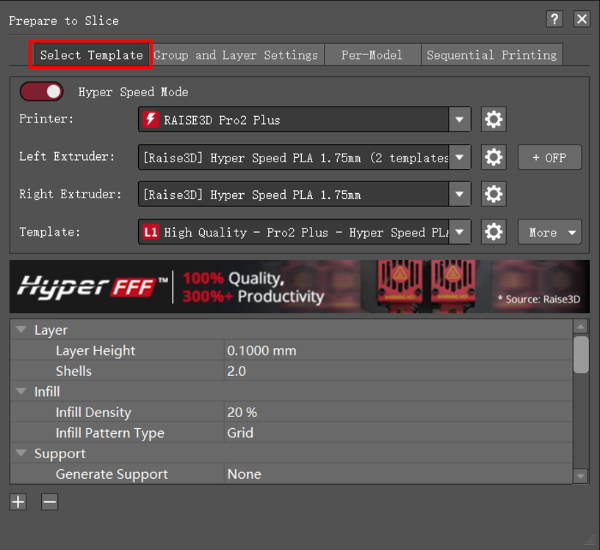
Task: Collapse the Infill settings group
Action: (21, 392)
